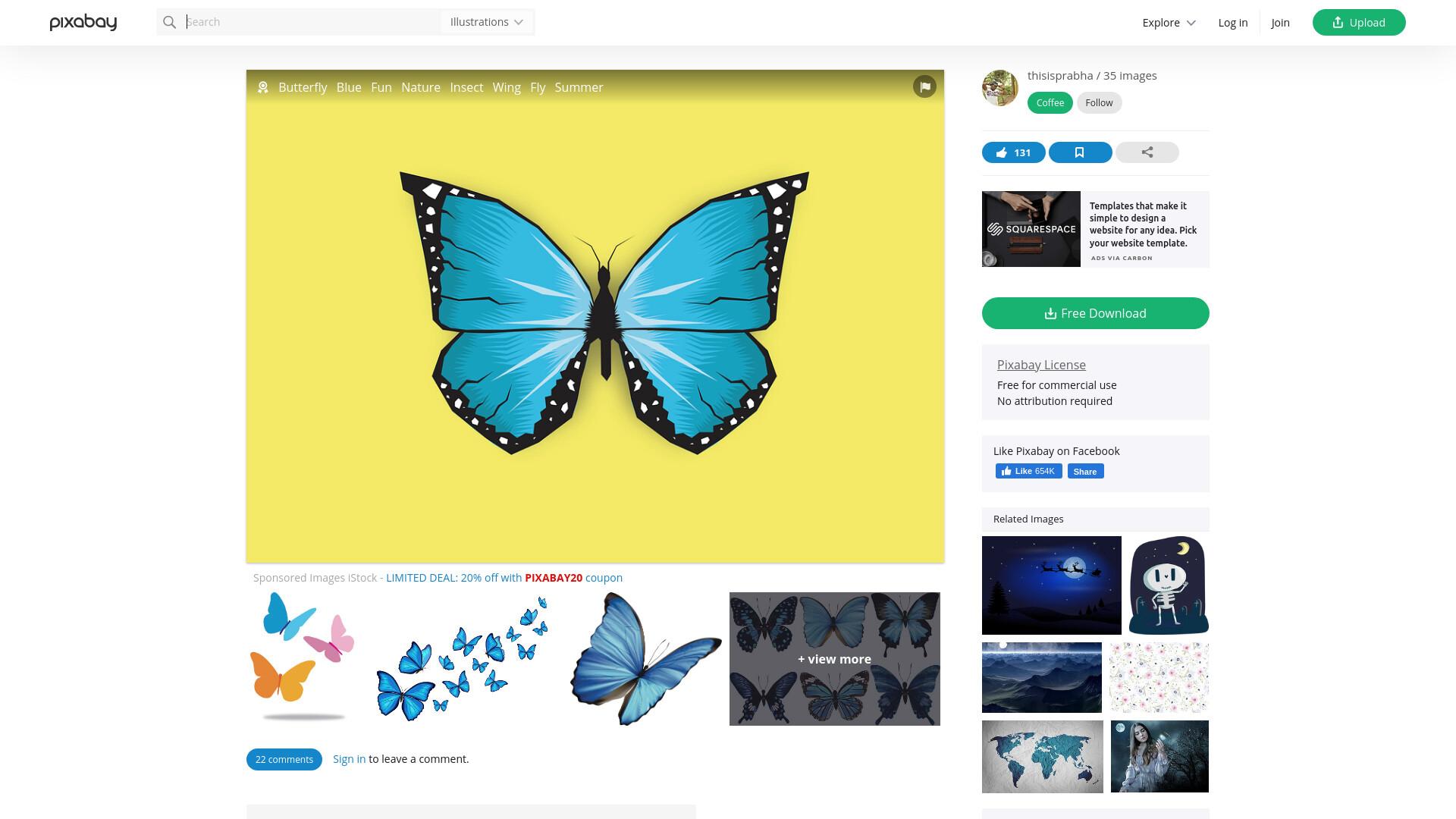
Task: Toggle Follow for thisisprabha
Action: pyautogui.click(x=1099, y=103)
